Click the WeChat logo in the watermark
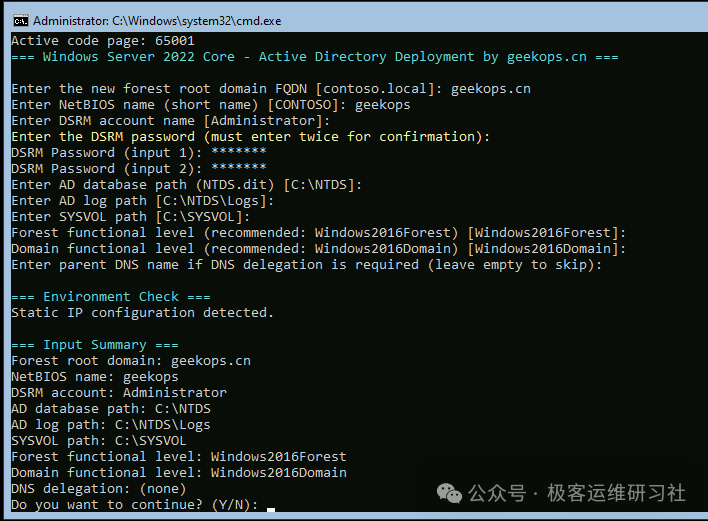 tap(450, 492)
